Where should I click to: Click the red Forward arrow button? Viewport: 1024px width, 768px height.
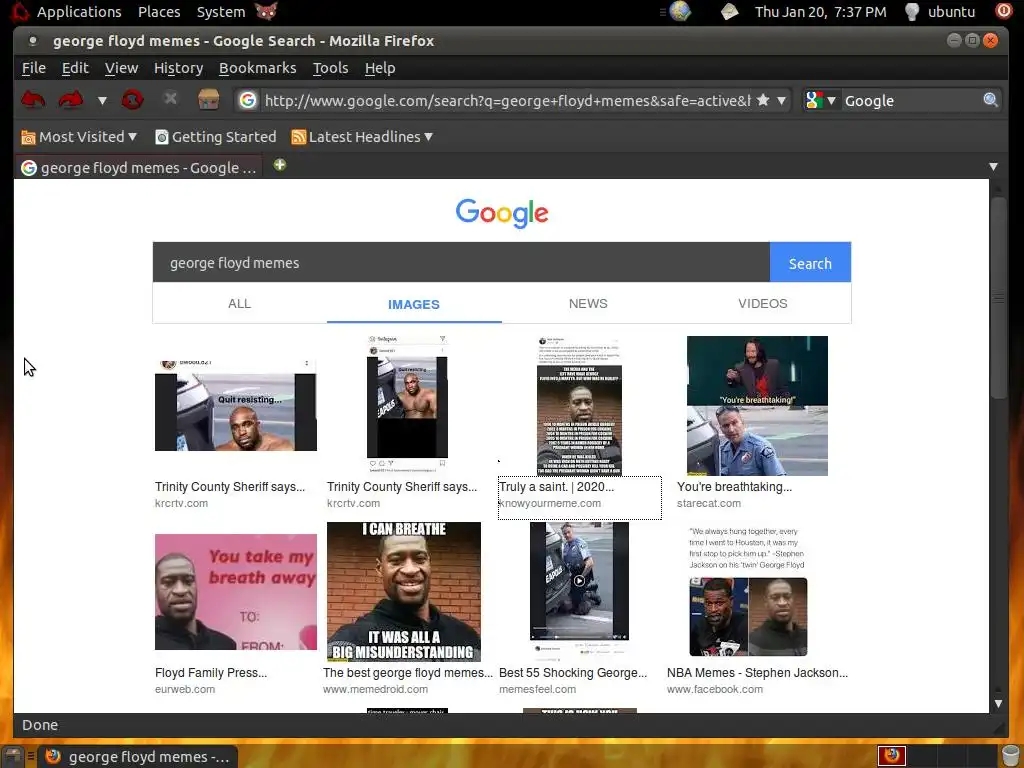pos(71,100)
